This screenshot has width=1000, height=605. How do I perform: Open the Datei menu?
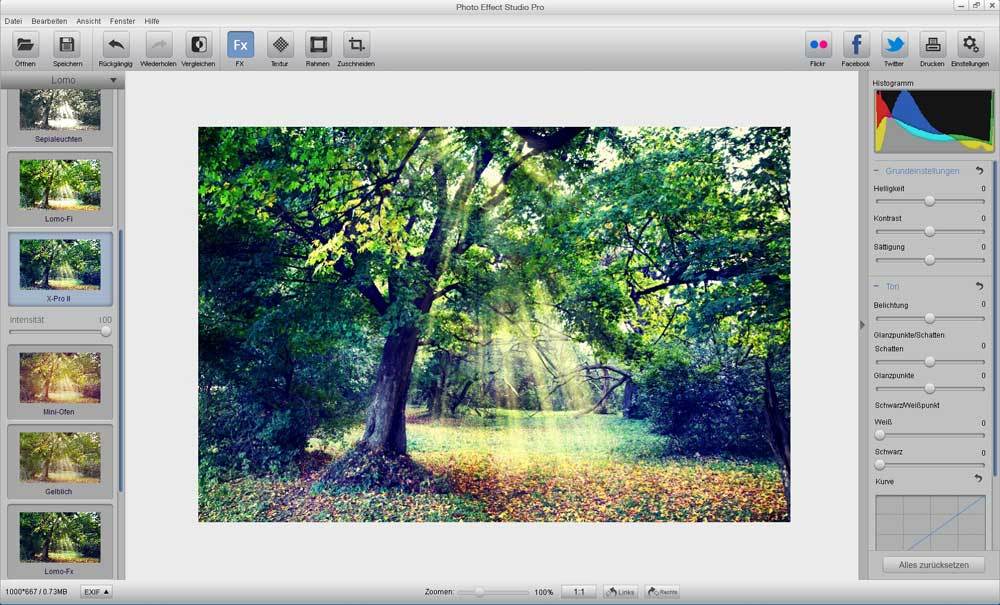click(x=13, y=21)
